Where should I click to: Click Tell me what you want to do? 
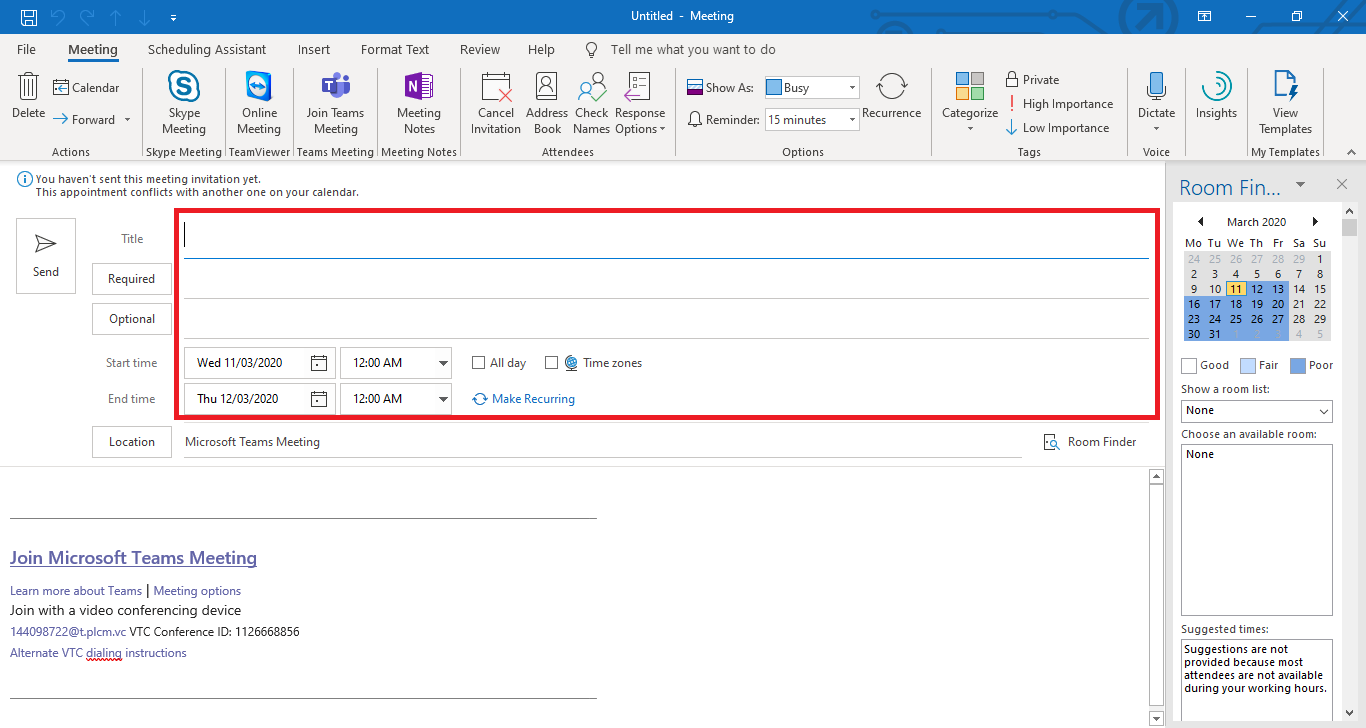(x=693, y=50)
